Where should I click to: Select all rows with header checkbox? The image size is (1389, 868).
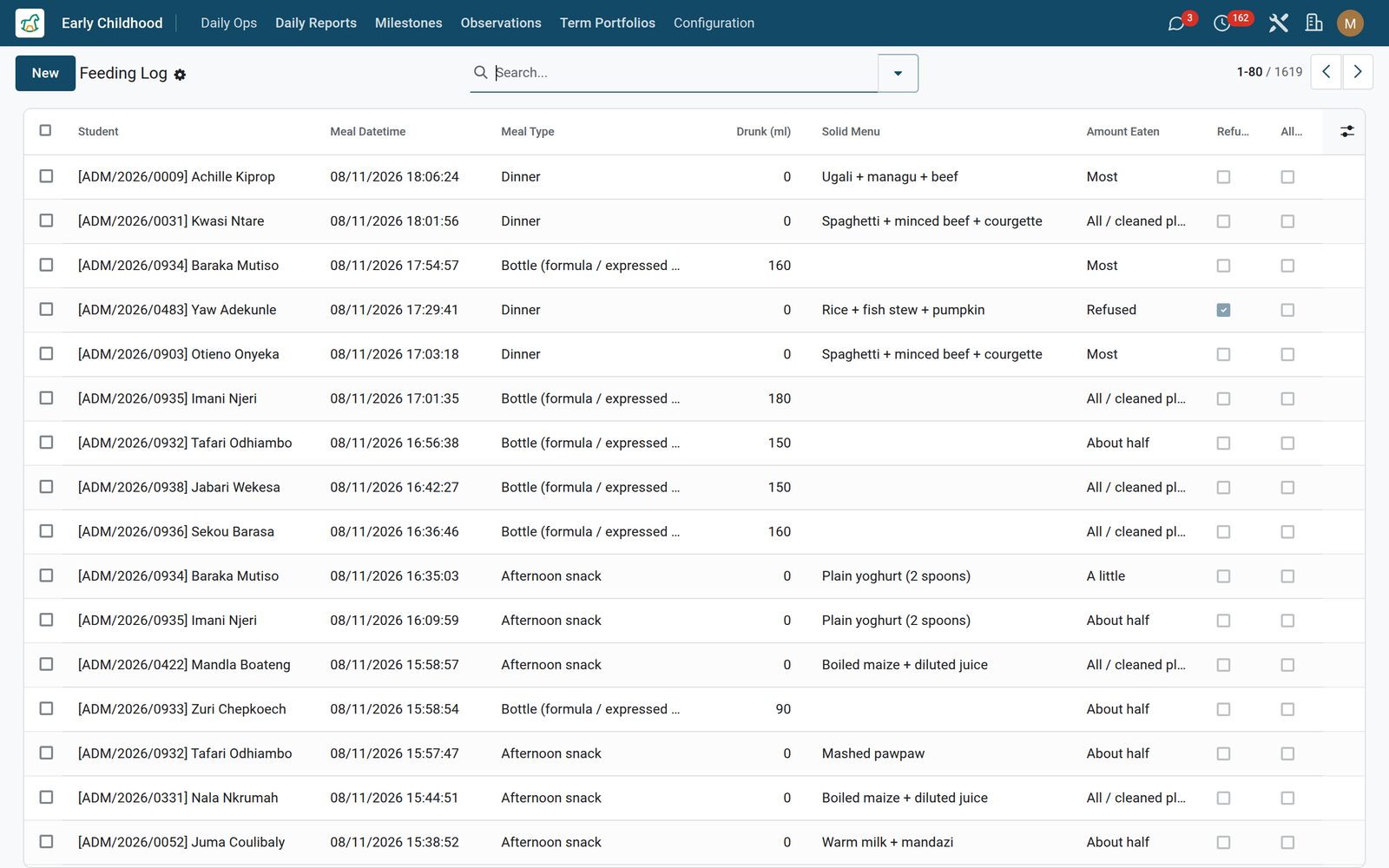coord(45,130)
